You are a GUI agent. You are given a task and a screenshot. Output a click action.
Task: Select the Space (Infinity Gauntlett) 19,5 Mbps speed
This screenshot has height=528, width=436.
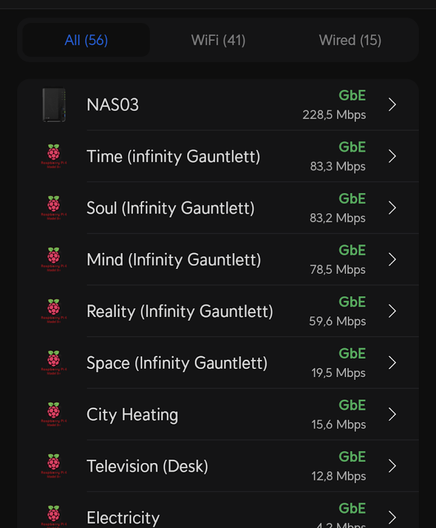338,373
